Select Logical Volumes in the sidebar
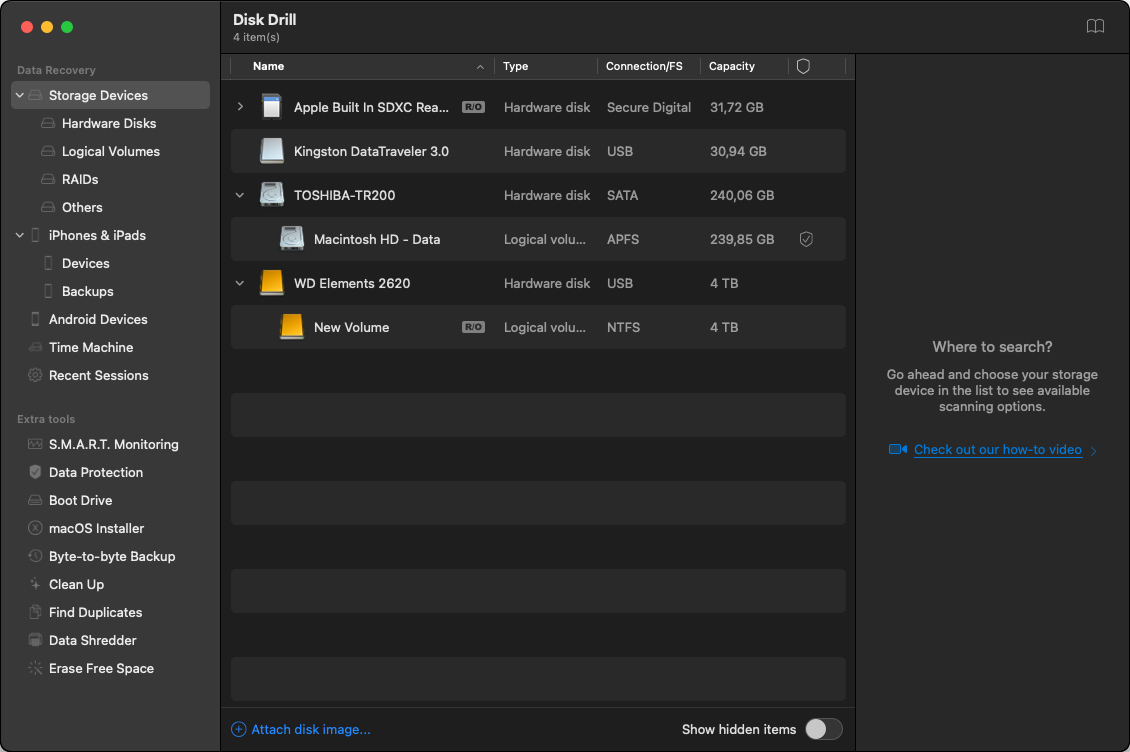Screen dimensions: 1130x752 tap(111, 151)
